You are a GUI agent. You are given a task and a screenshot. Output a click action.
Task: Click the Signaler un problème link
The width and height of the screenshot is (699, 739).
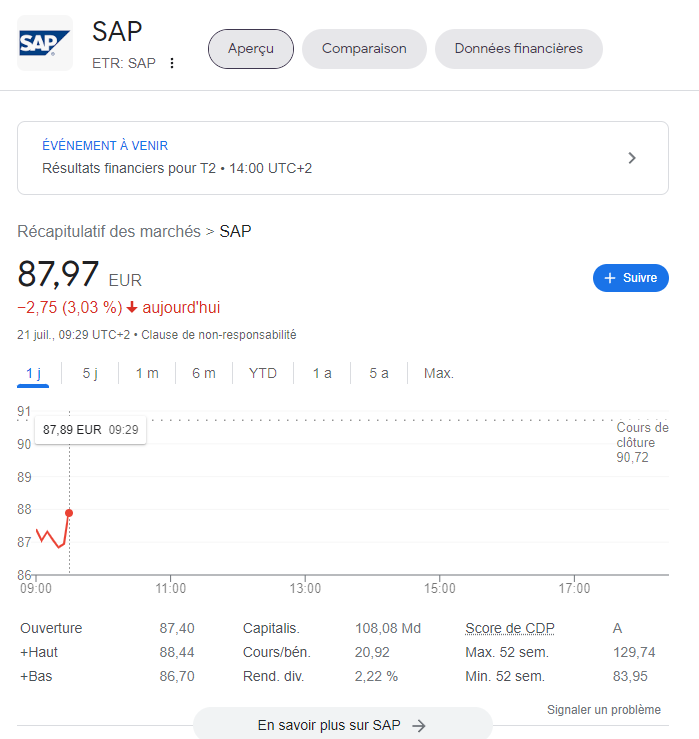click(603, 710)
